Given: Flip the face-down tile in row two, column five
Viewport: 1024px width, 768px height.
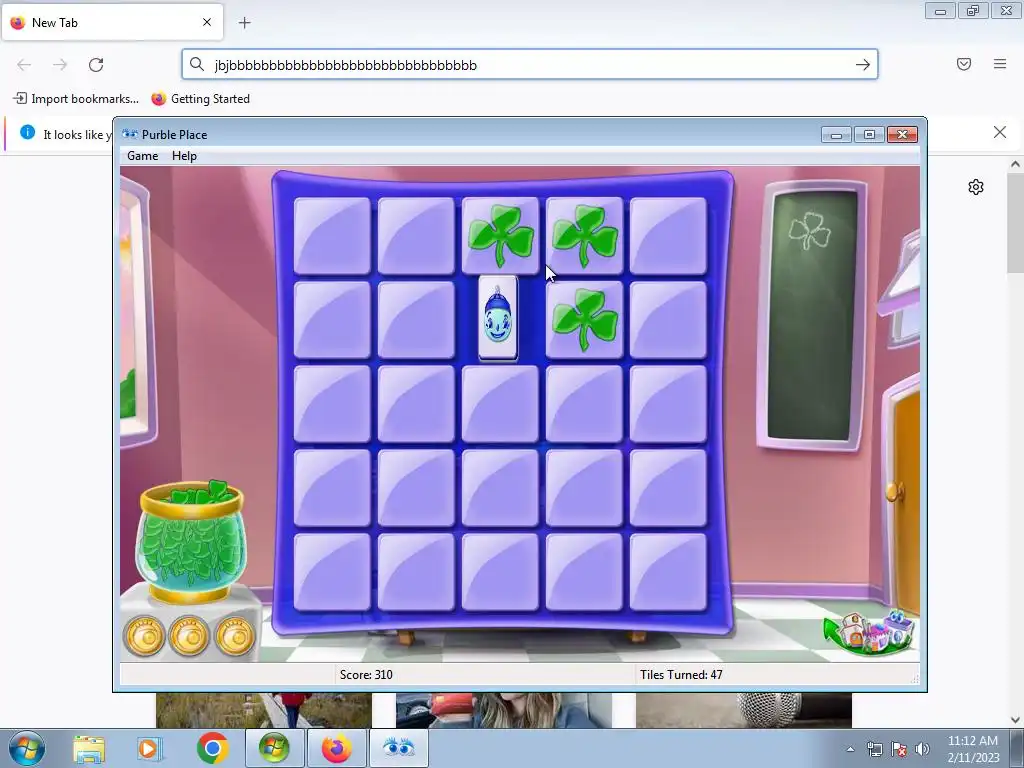Looking at the screenshot, I should pos(668,320).
